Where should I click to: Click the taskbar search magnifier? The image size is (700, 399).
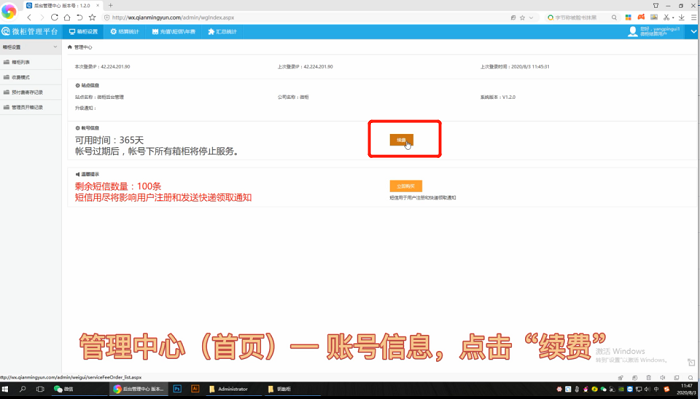click(x=22, y=389)
